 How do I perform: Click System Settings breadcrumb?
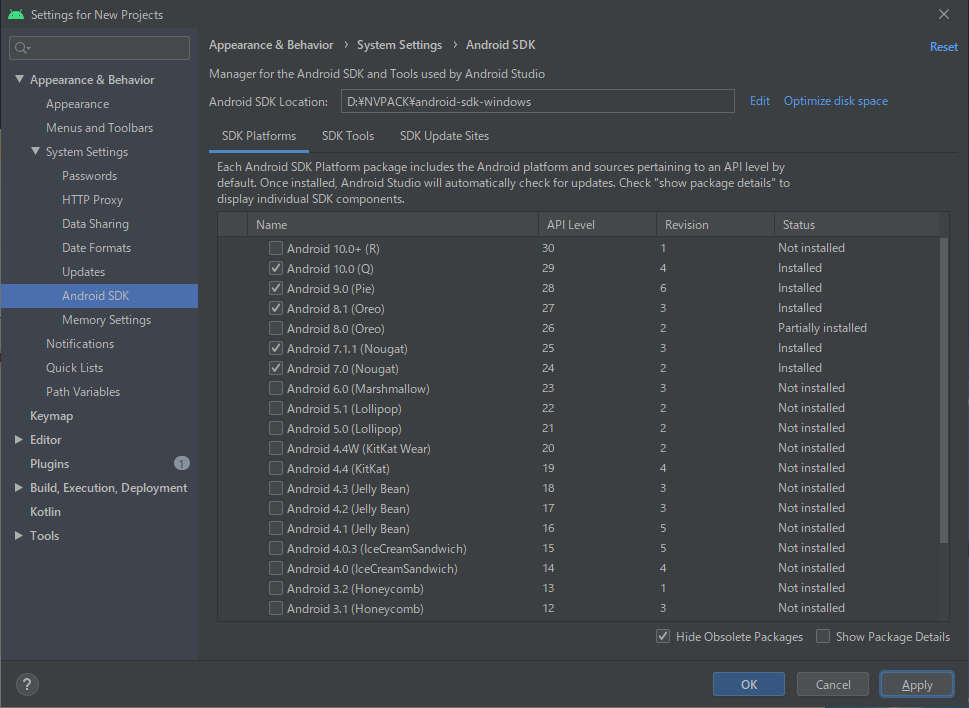coord(400,45)
